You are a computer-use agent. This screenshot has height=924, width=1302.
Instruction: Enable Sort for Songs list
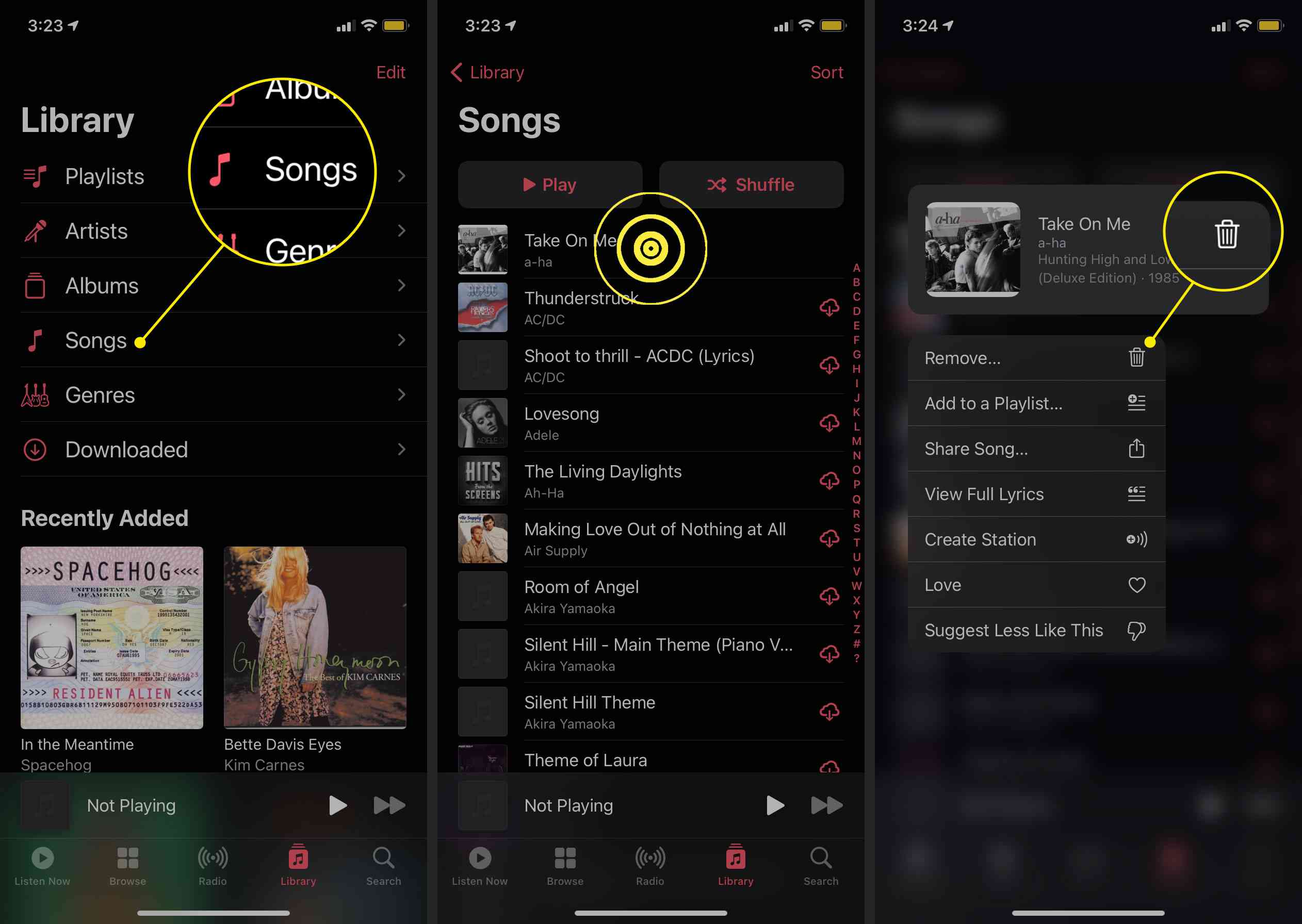[830, 72]
